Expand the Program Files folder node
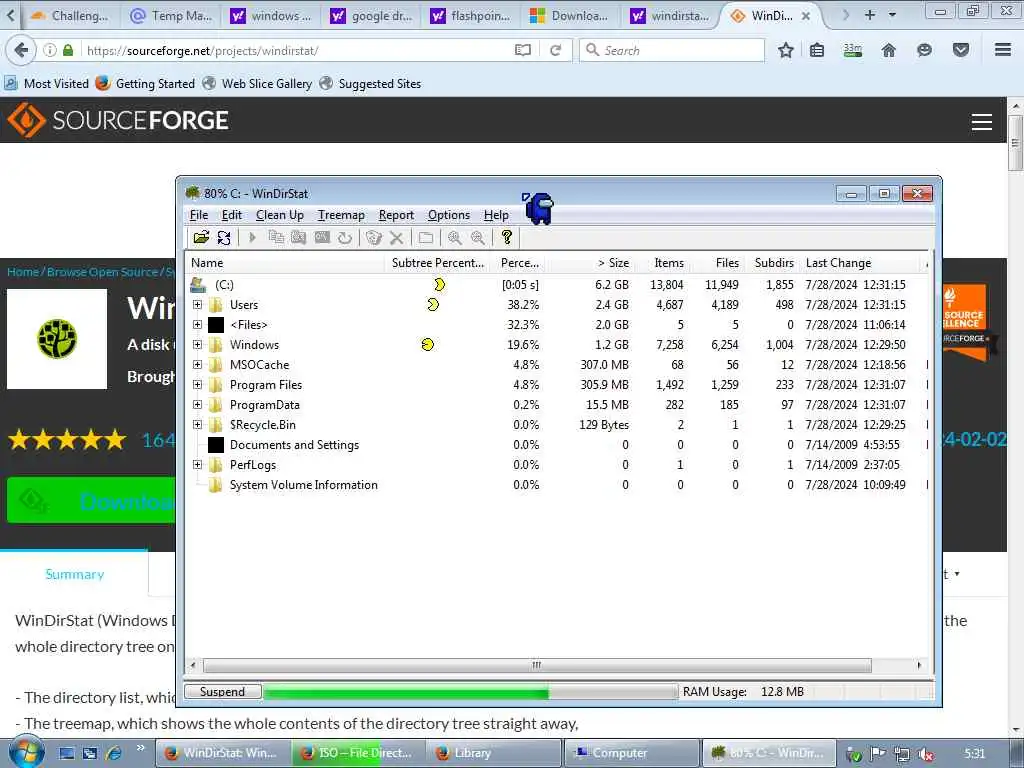The image size is (1024, 768). 197,385
